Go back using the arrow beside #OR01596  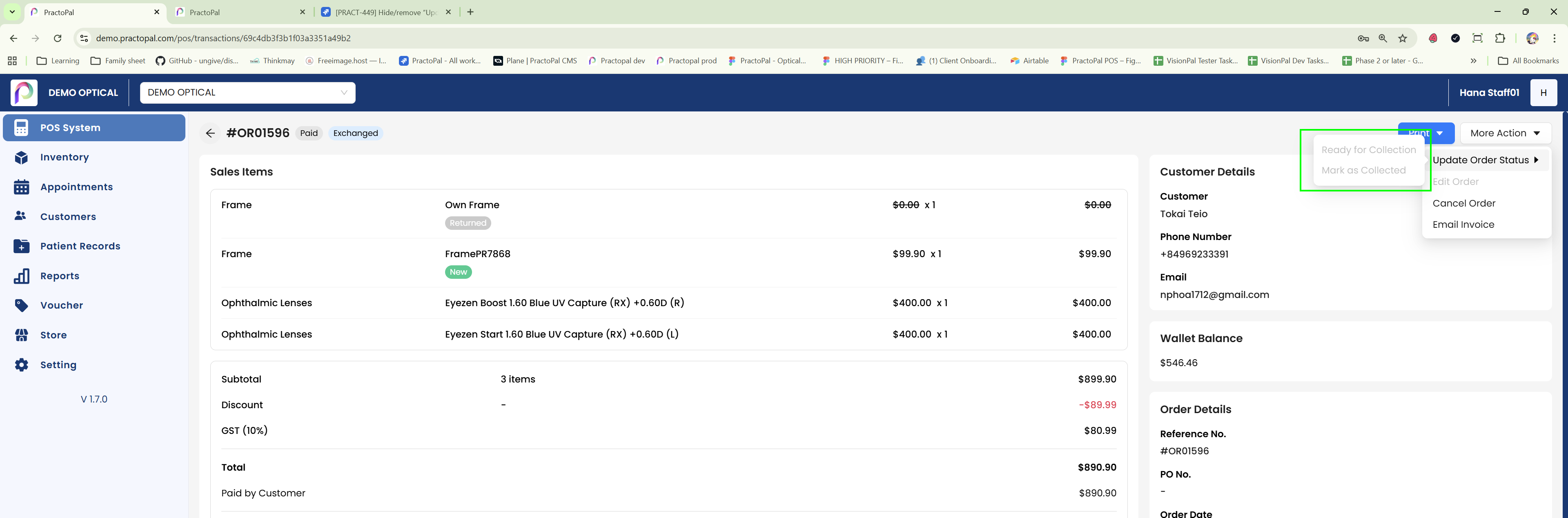click(210, 133)
